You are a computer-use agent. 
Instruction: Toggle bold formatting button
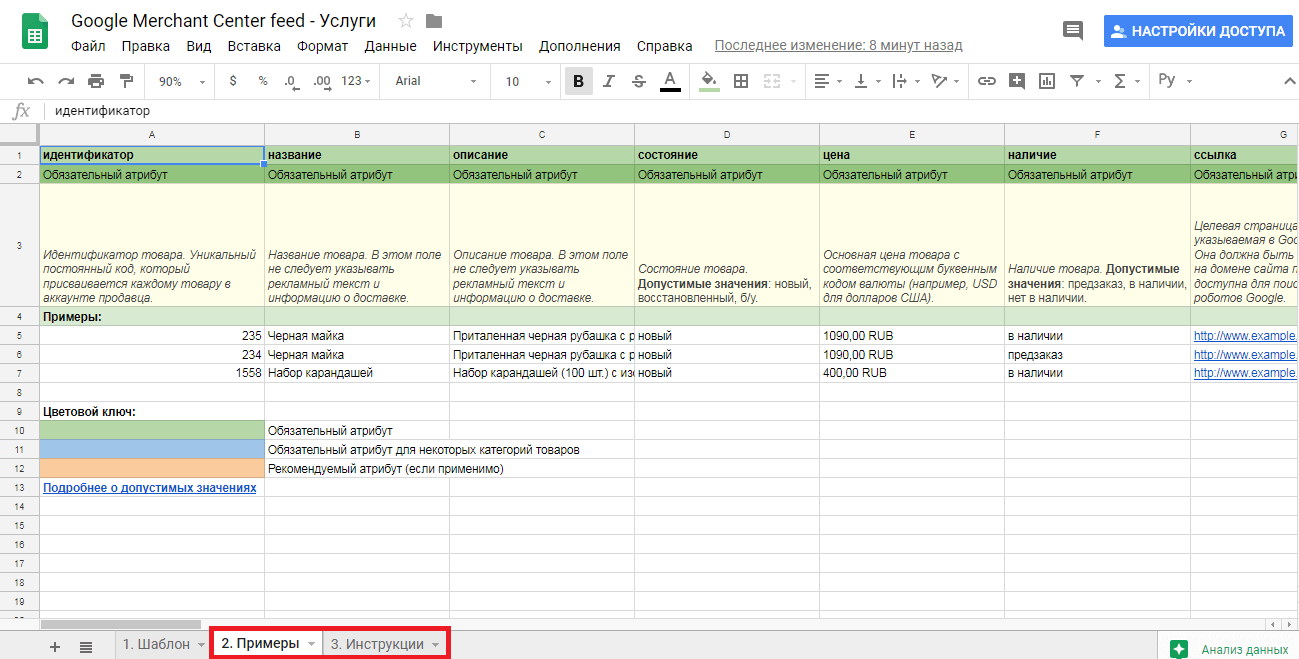click(578, 81)
